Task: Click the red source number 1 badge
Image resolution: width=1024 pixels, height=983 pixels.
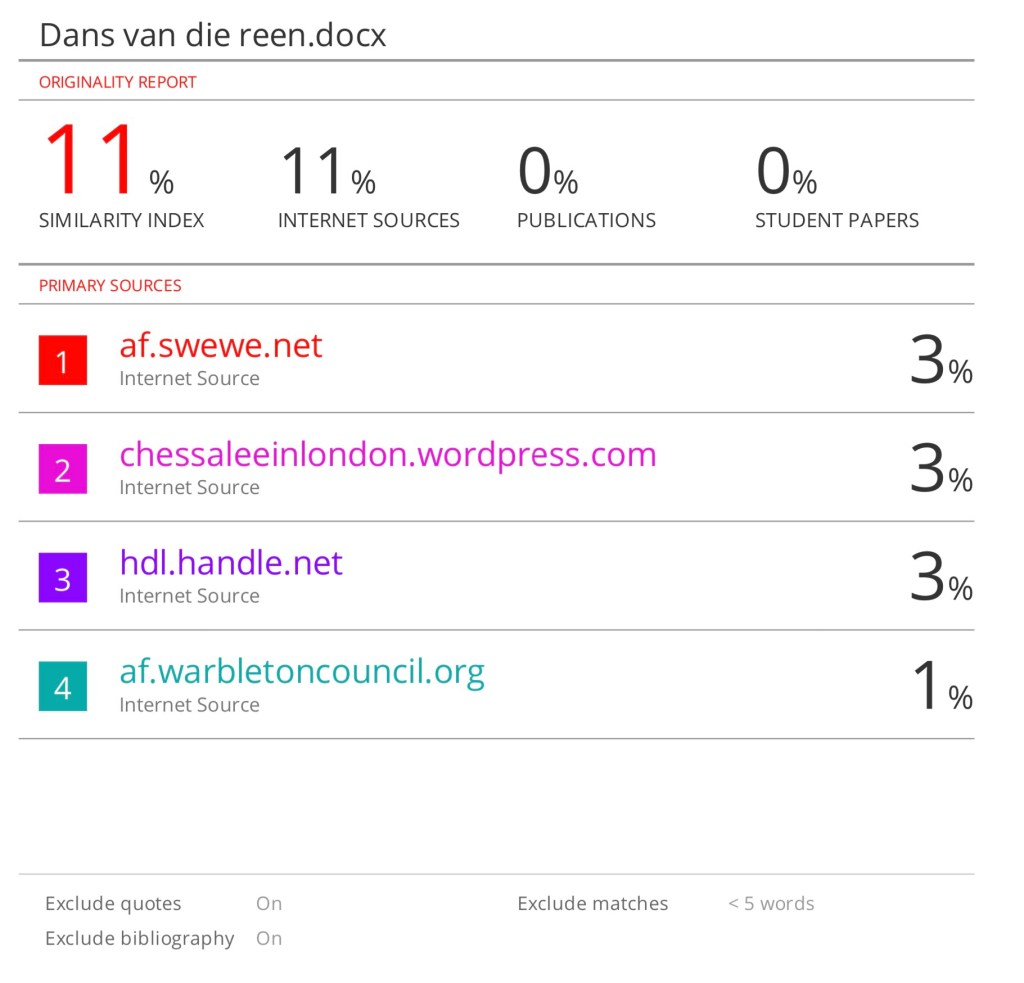Action: click(63, 361)
